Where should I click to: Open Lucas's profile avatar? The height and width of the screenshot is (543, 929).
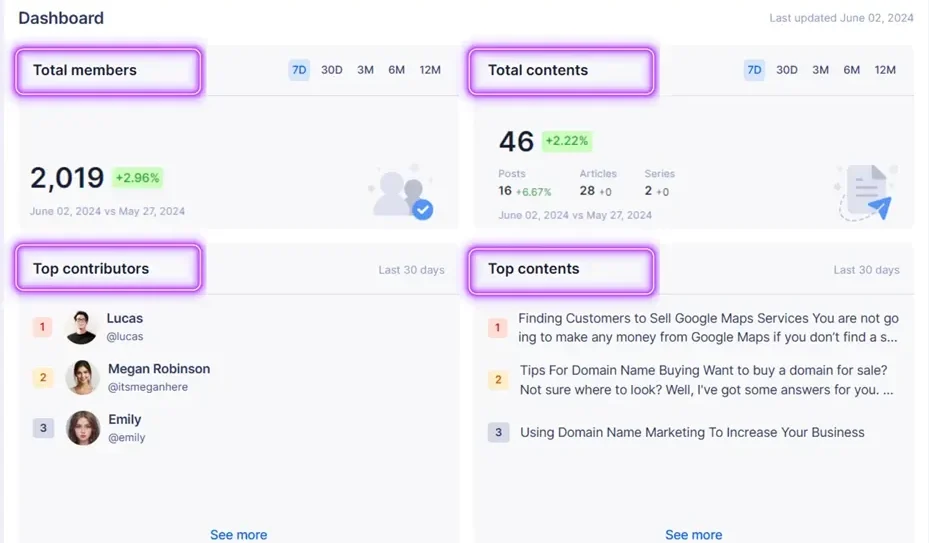tap(81, 327)
